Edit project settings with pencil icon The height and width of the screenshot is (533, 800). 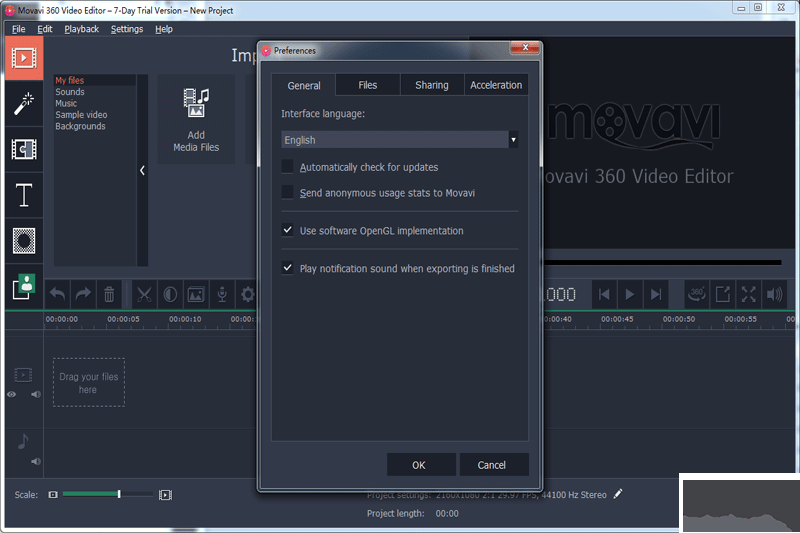pyautogui.click(x=618, y=494)
